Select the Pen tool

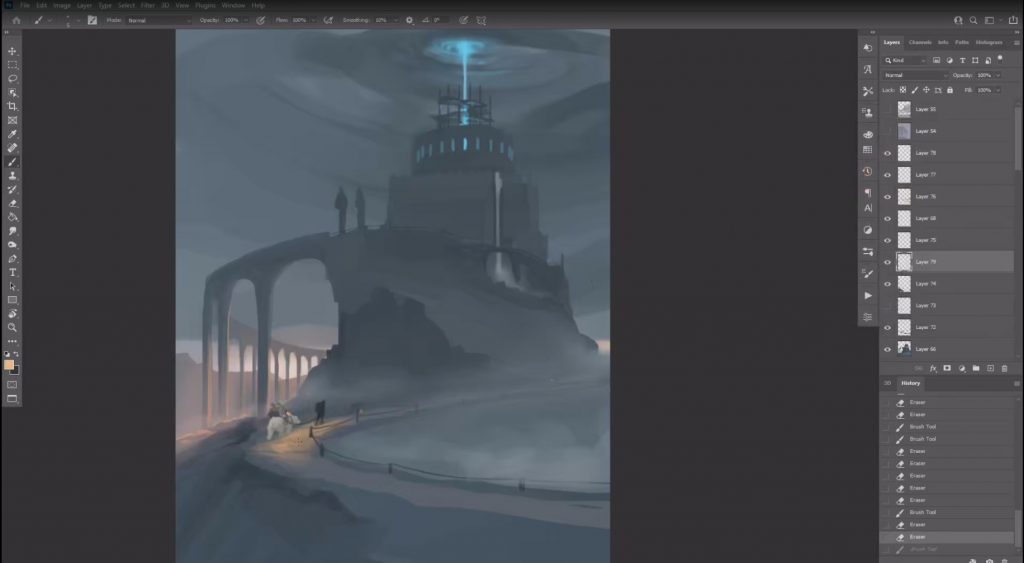pyautogui.click(x=12, y=259)
